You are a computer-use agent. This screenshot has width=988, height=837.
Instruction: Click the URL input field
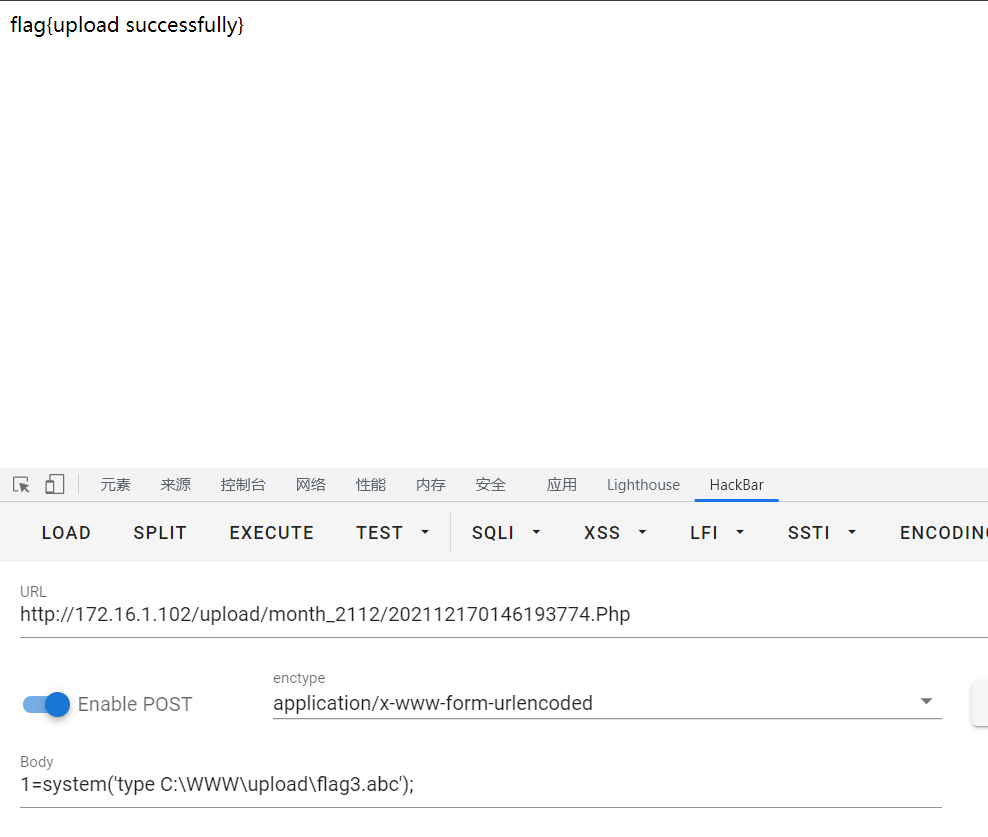click(x=504, y=615)
